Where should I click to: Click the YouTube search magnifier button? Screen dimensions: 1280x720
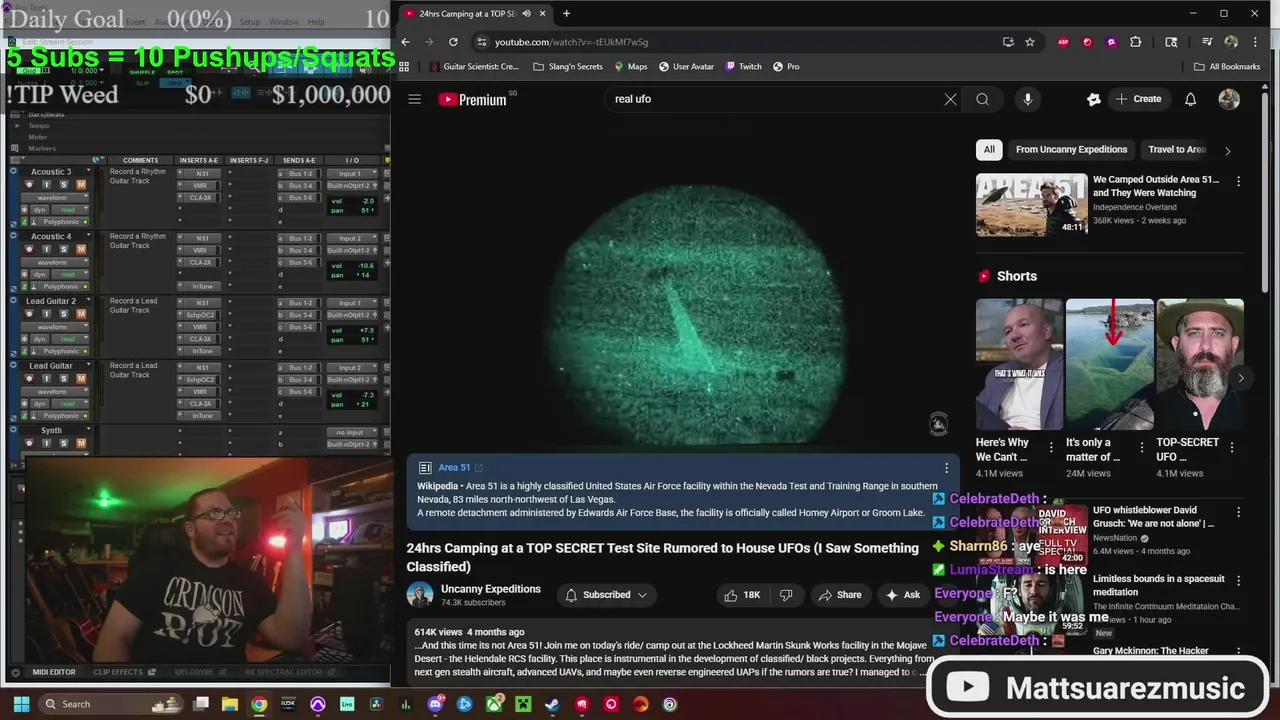point(982,99)
